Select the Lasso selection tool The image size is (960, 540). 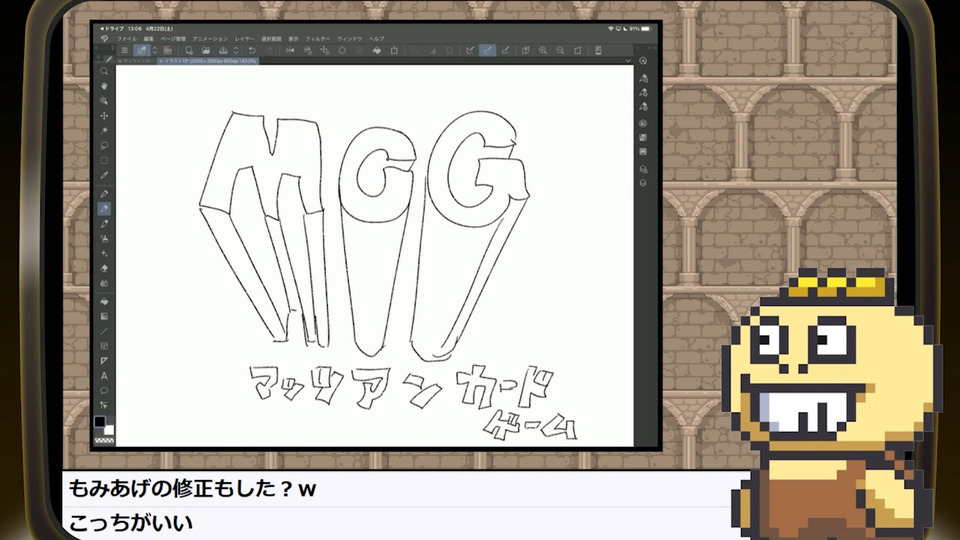coord(104,146)
